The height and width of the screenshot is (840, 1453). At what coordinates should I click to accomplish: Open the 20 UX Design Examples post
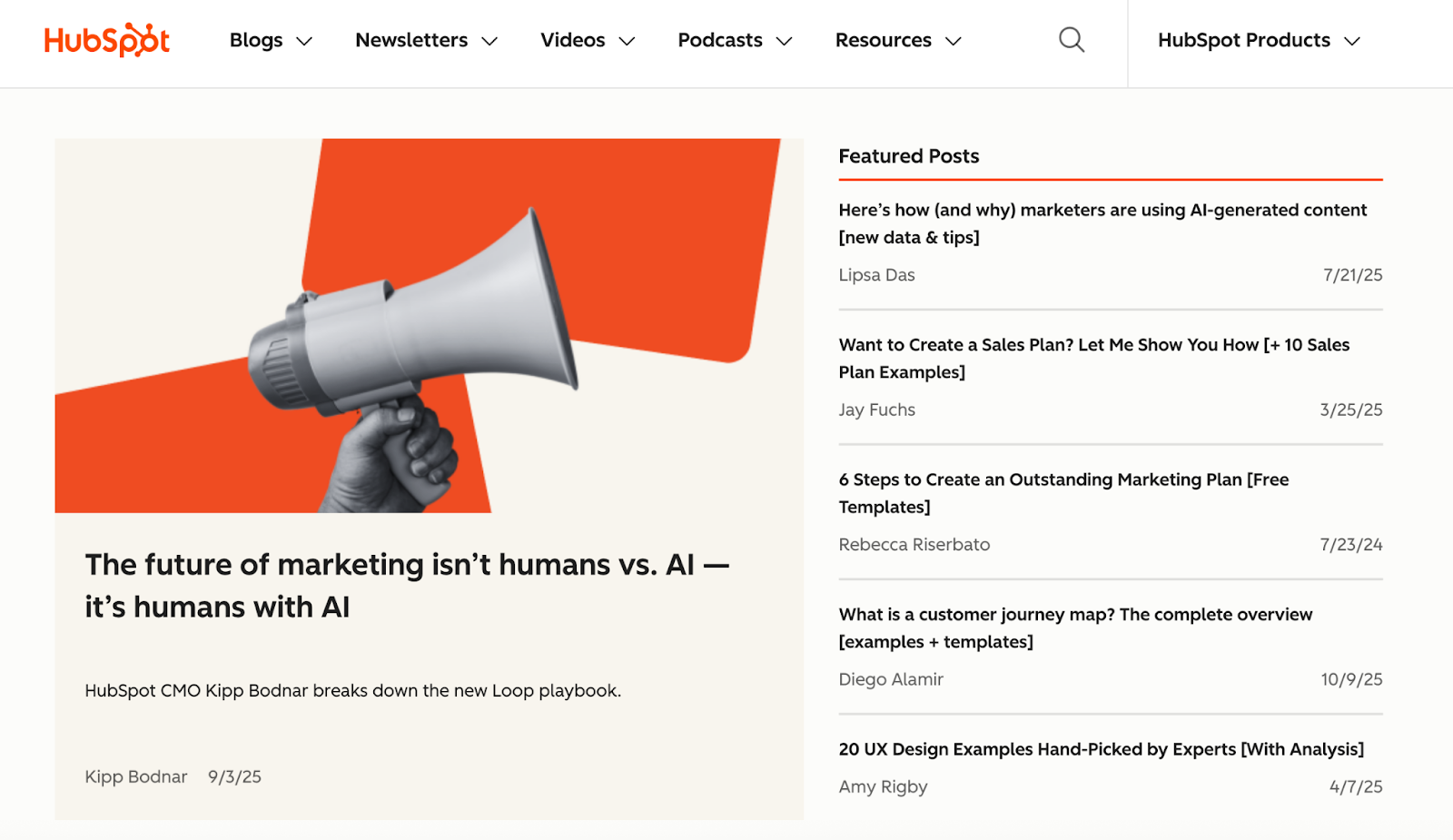click(1101, 749)
